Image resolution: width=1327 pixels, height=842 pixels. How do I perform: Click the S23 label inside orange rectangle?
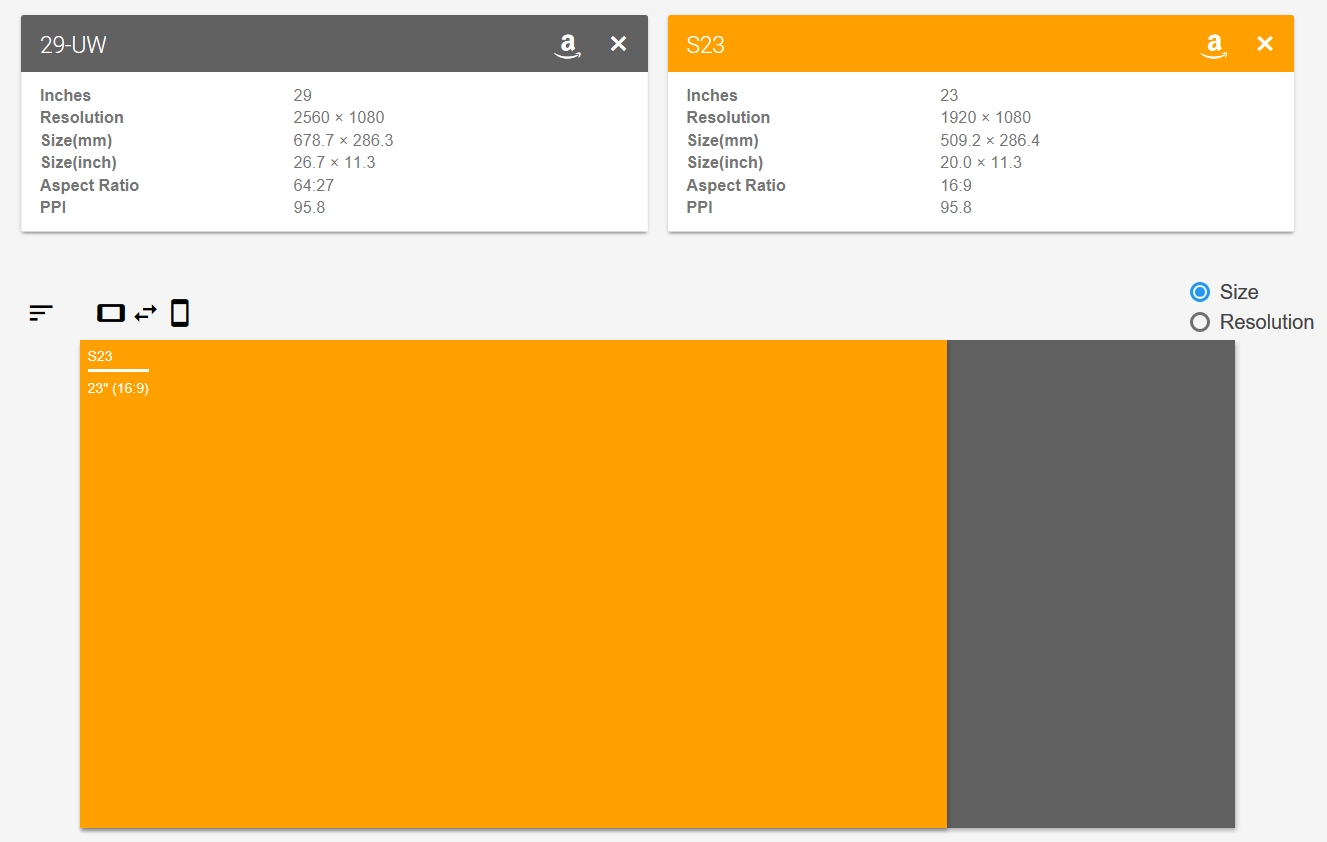click(x=100, y=357)
